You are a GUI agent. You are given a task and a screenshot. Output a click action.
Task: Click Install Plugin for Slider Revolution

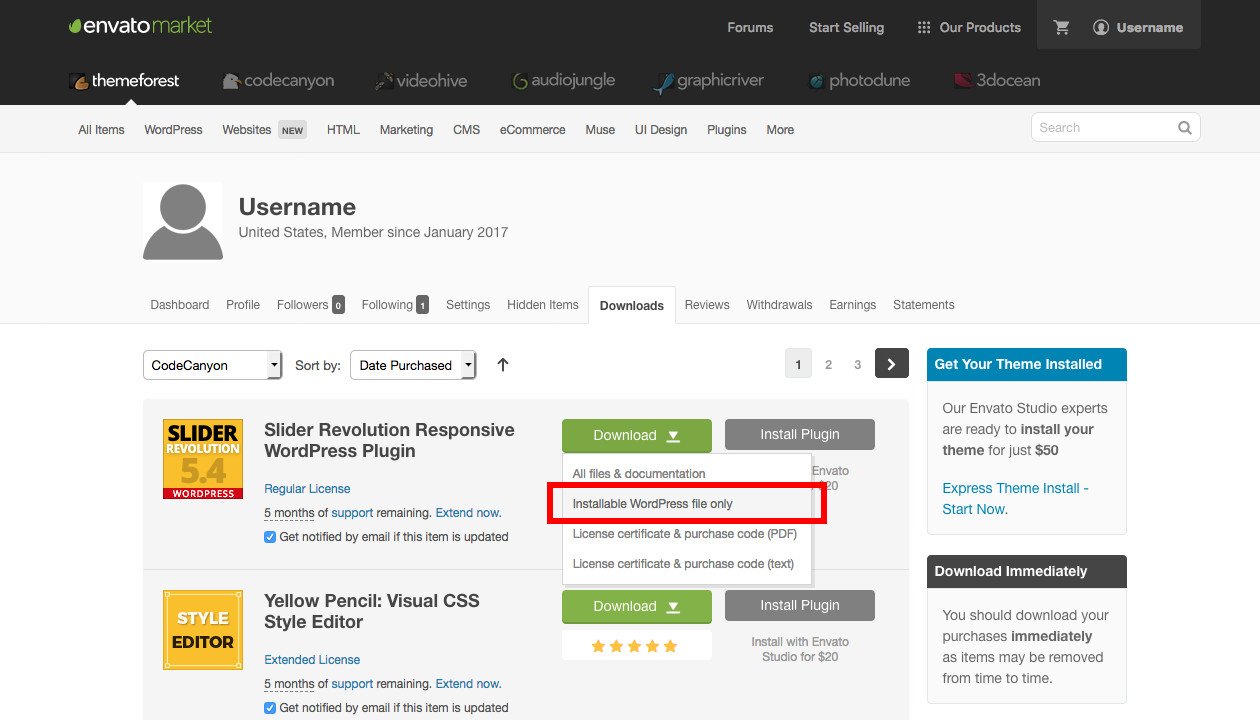[x=800, y=435]
